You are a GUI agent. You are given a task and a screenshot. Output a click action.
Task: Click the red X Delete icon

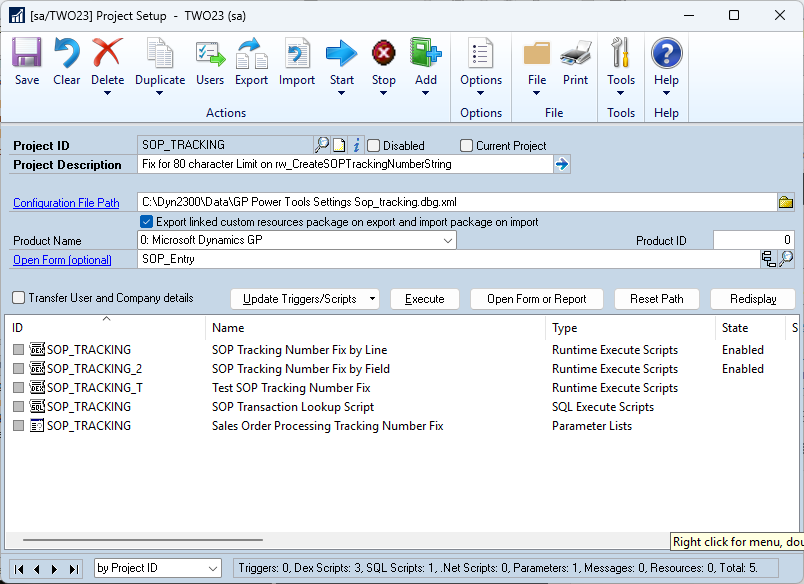tap(108, 52)
